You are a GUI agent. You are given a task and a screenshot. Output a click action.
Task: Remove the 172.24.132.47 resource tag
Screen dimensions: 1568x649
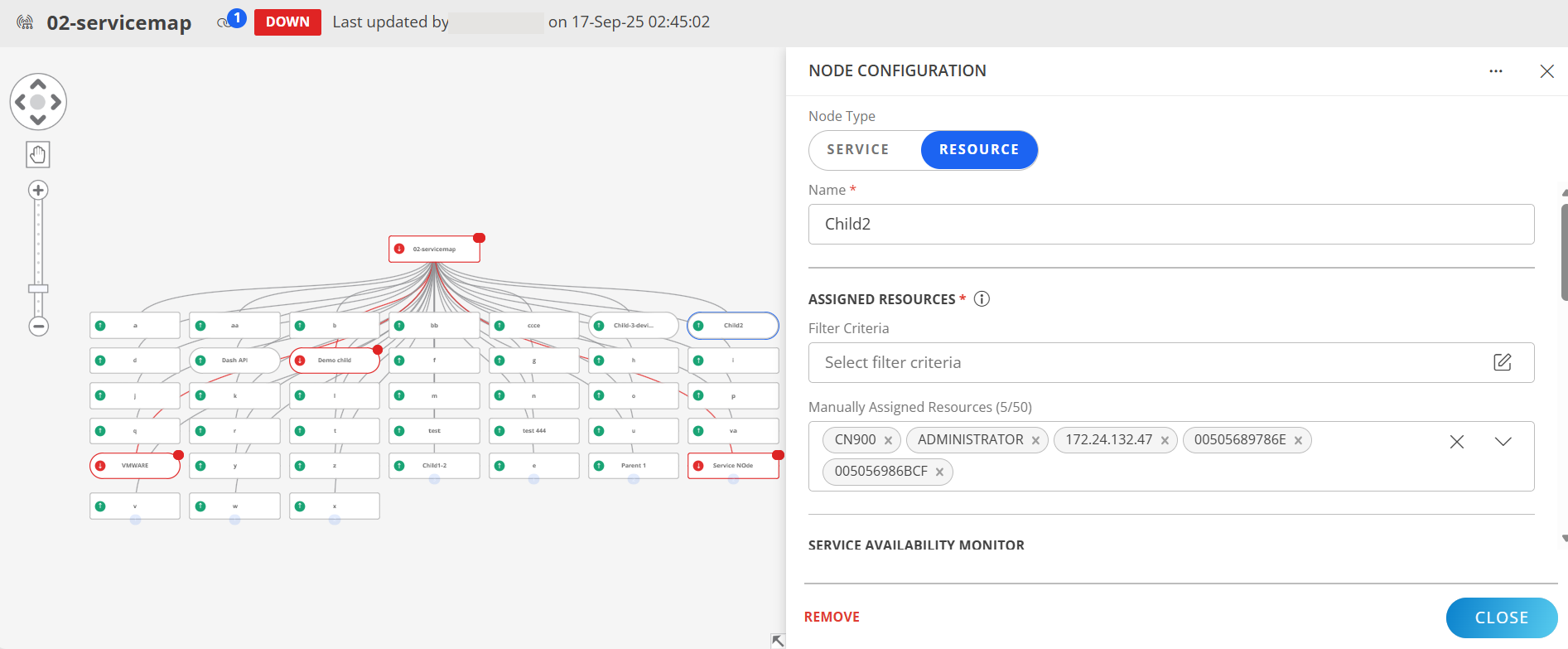point(1165,441)
